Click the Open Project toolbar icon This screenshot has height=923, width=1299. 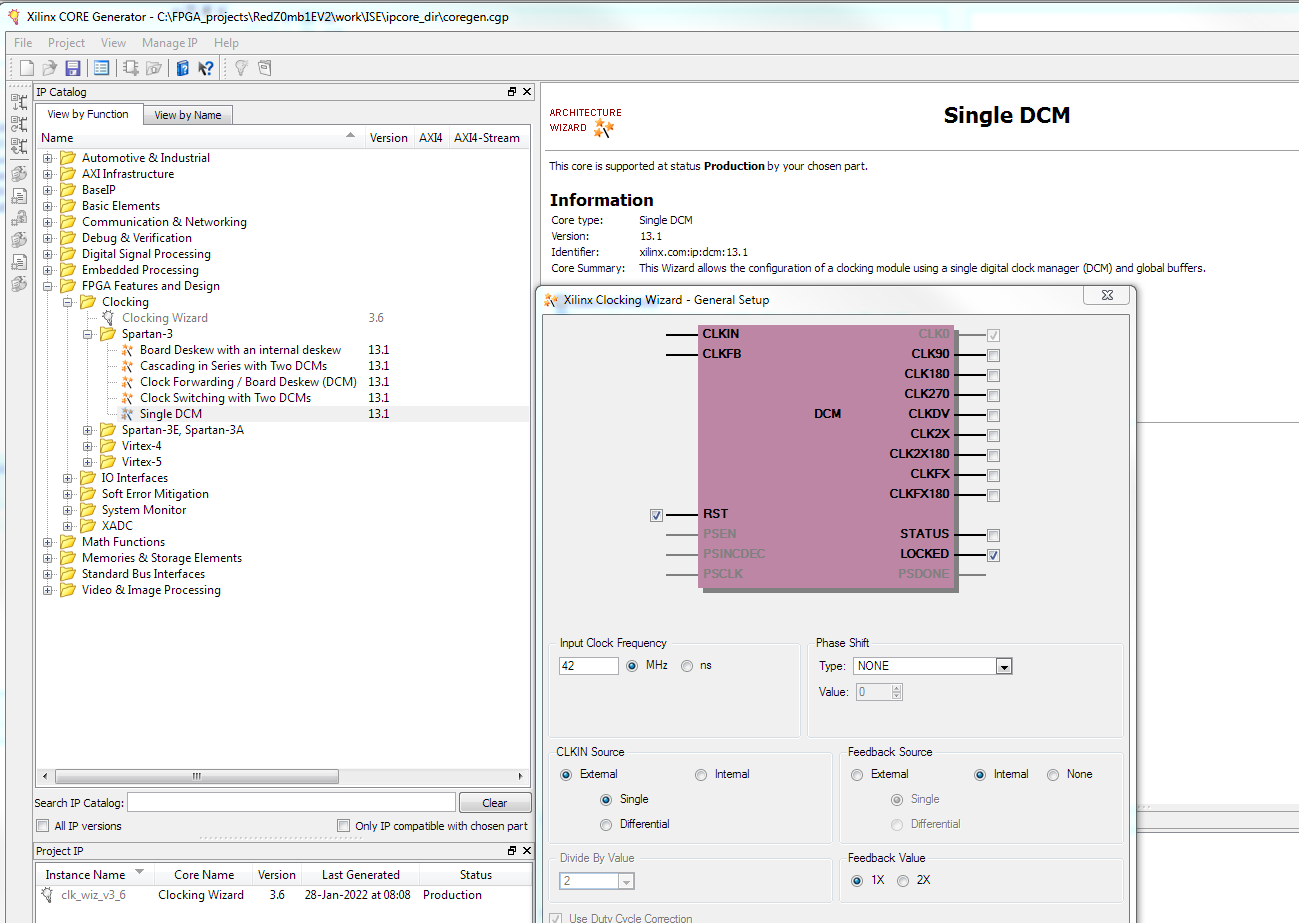click(49, 68)
